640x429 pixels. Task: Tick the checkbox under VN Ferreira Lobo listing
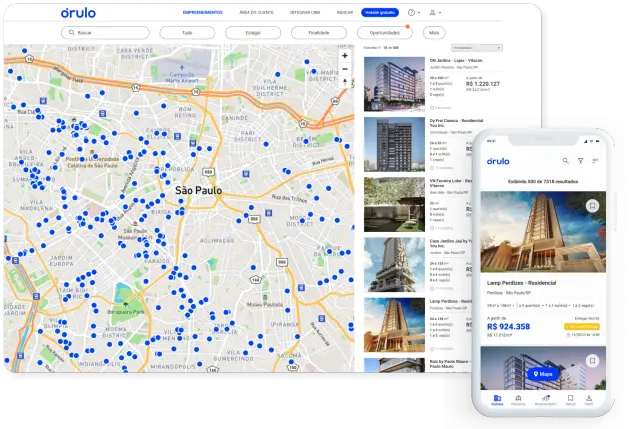tap(431, 227)
